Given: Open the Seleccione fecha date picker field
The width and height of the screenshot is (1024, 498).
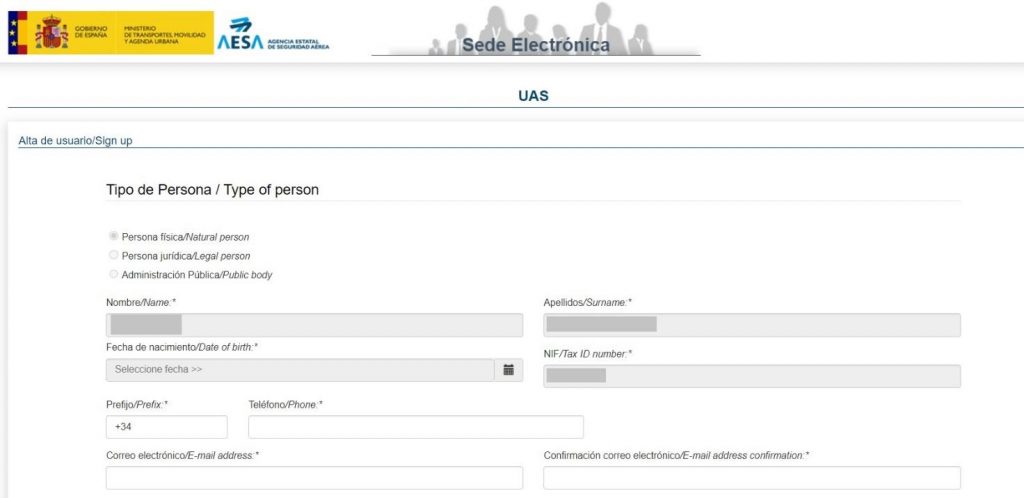Looking at the screenshot, I should 300,370.
